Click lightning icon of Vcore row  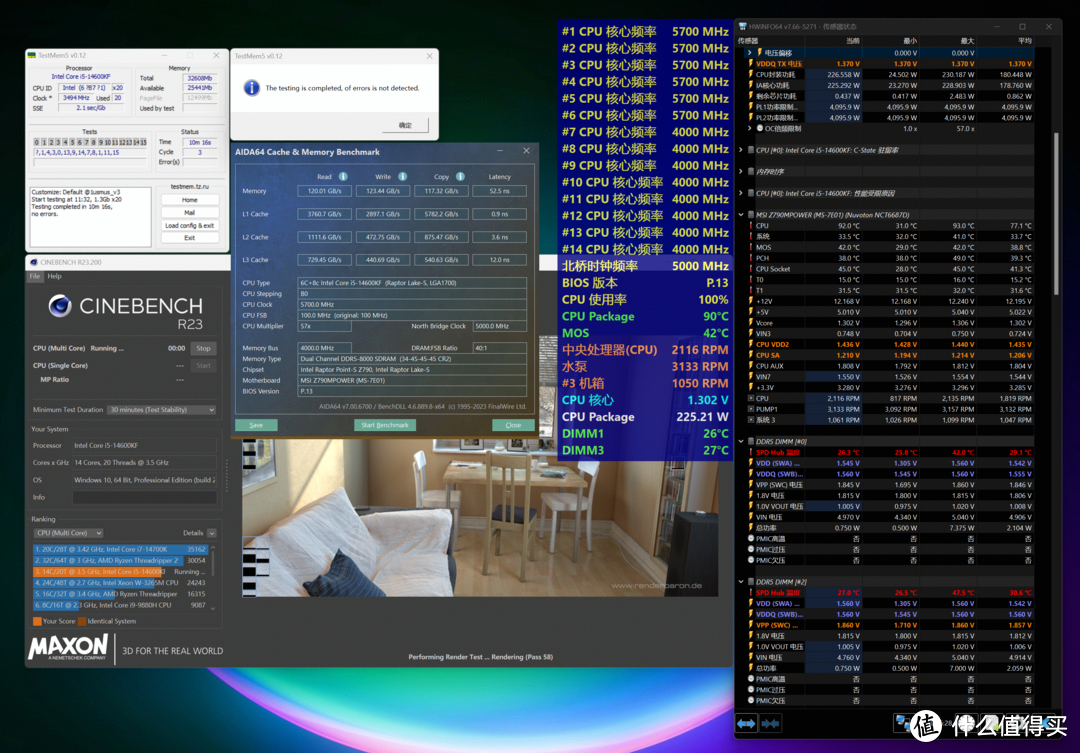click(x=751, y=322)
